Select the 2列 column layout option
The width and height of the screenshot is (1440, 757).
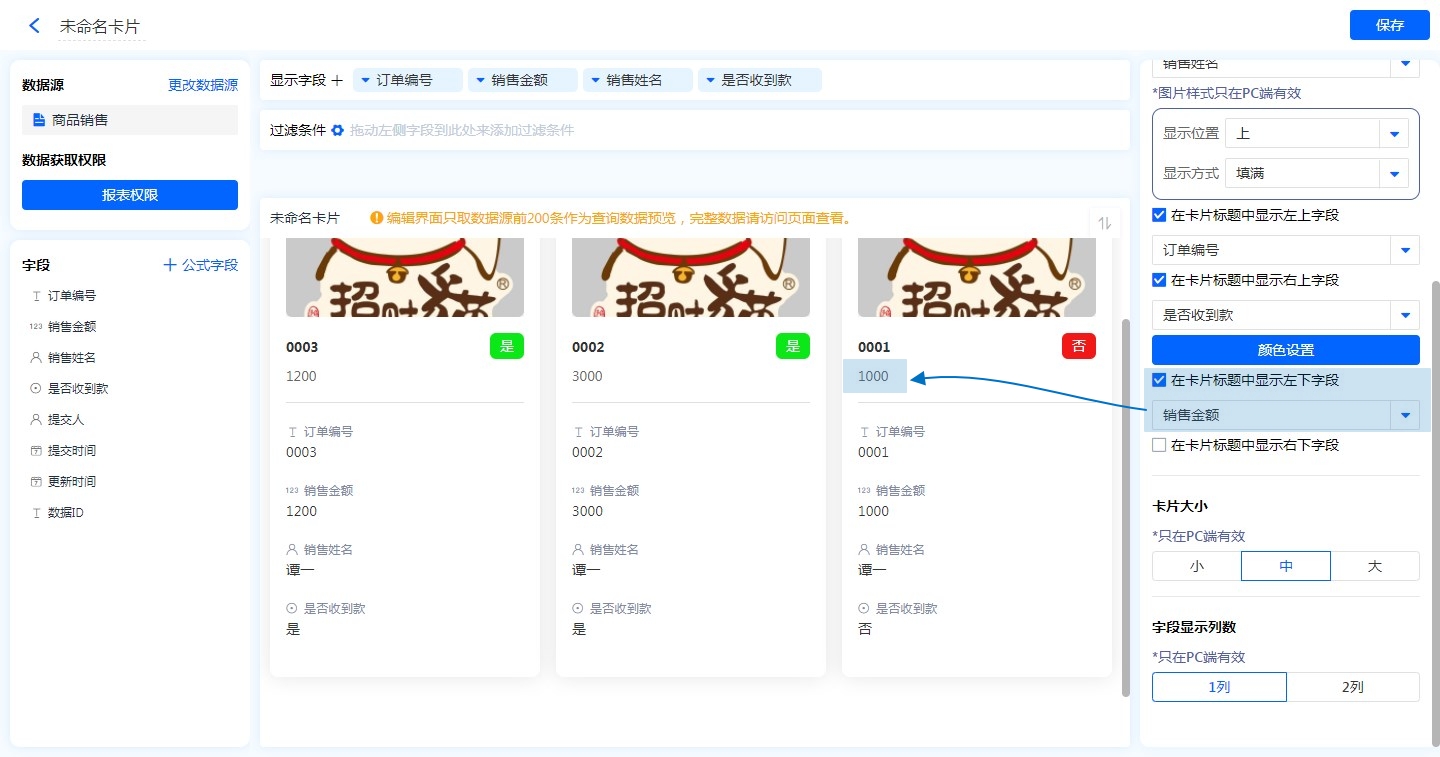[1352, 687]
